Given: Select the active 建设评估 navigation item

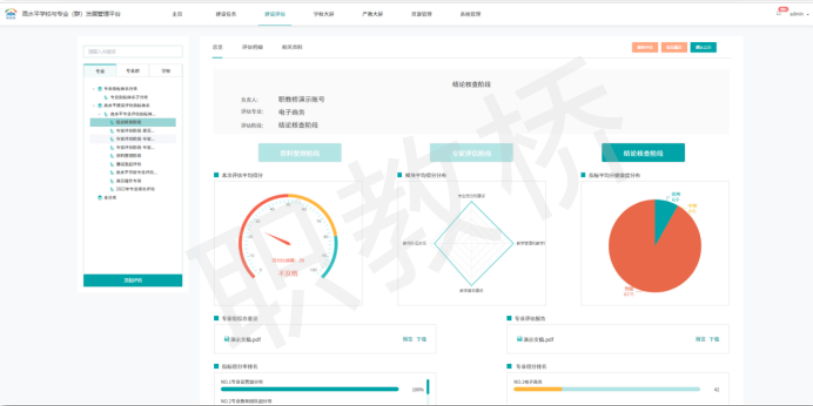Looking at the screenshot, I should [275, 15].
